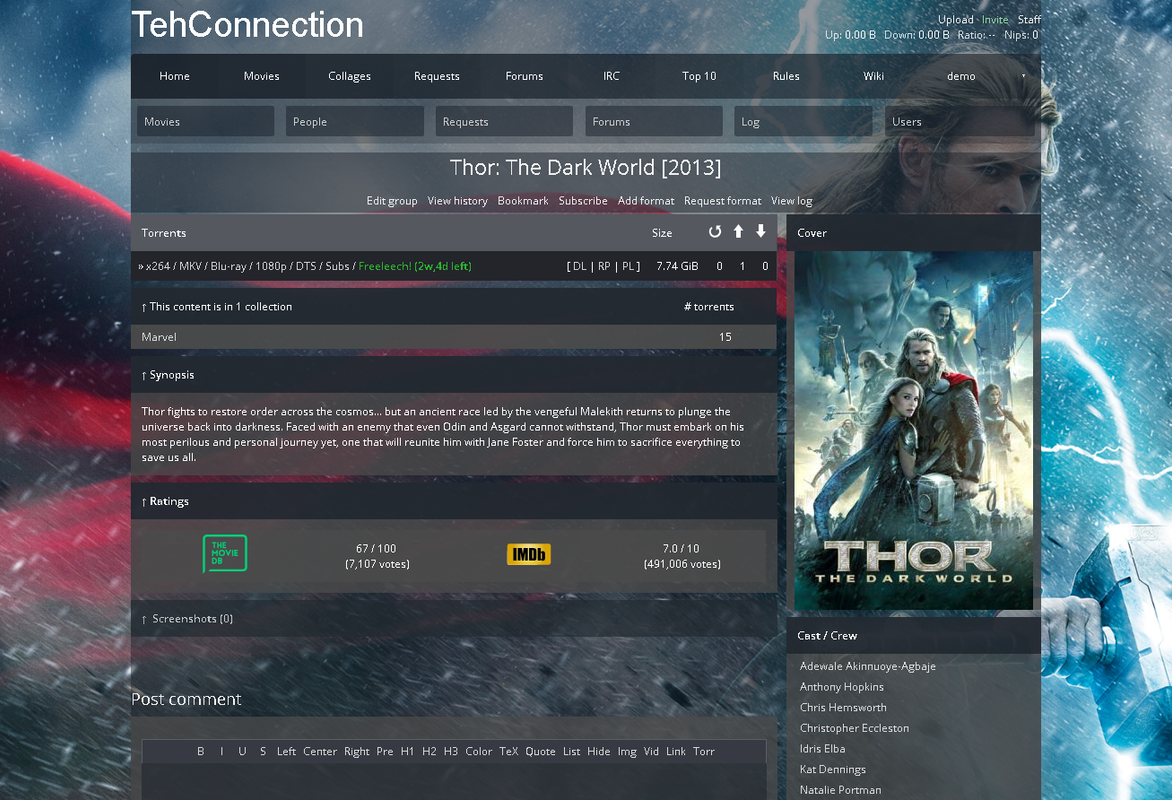This screenshot has width=1172, height=800.
Task: Subscribe to this movie's comments
Action: tap(583, 200)
